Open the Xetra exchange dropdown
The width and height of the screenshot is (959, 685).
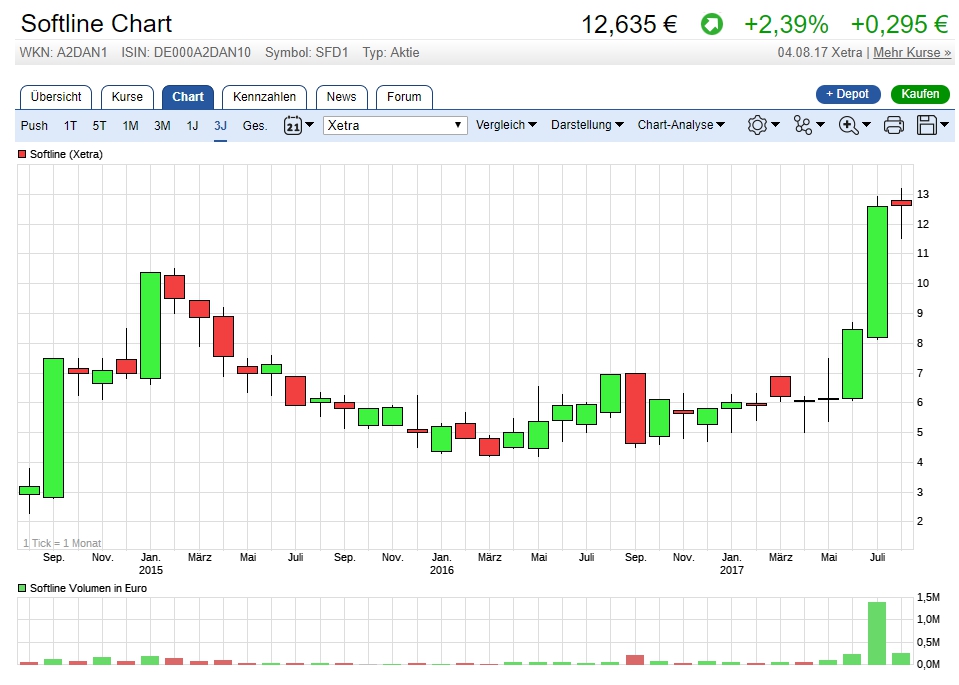(x=396, y=125)
